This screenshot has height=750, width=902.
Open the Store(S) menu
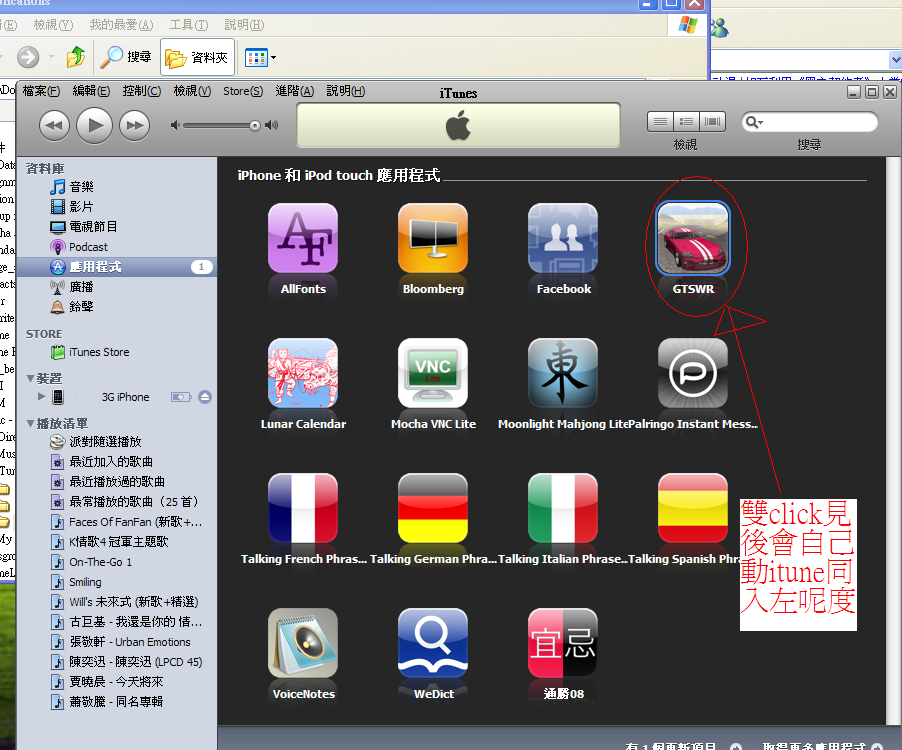[x=243, y=91]
